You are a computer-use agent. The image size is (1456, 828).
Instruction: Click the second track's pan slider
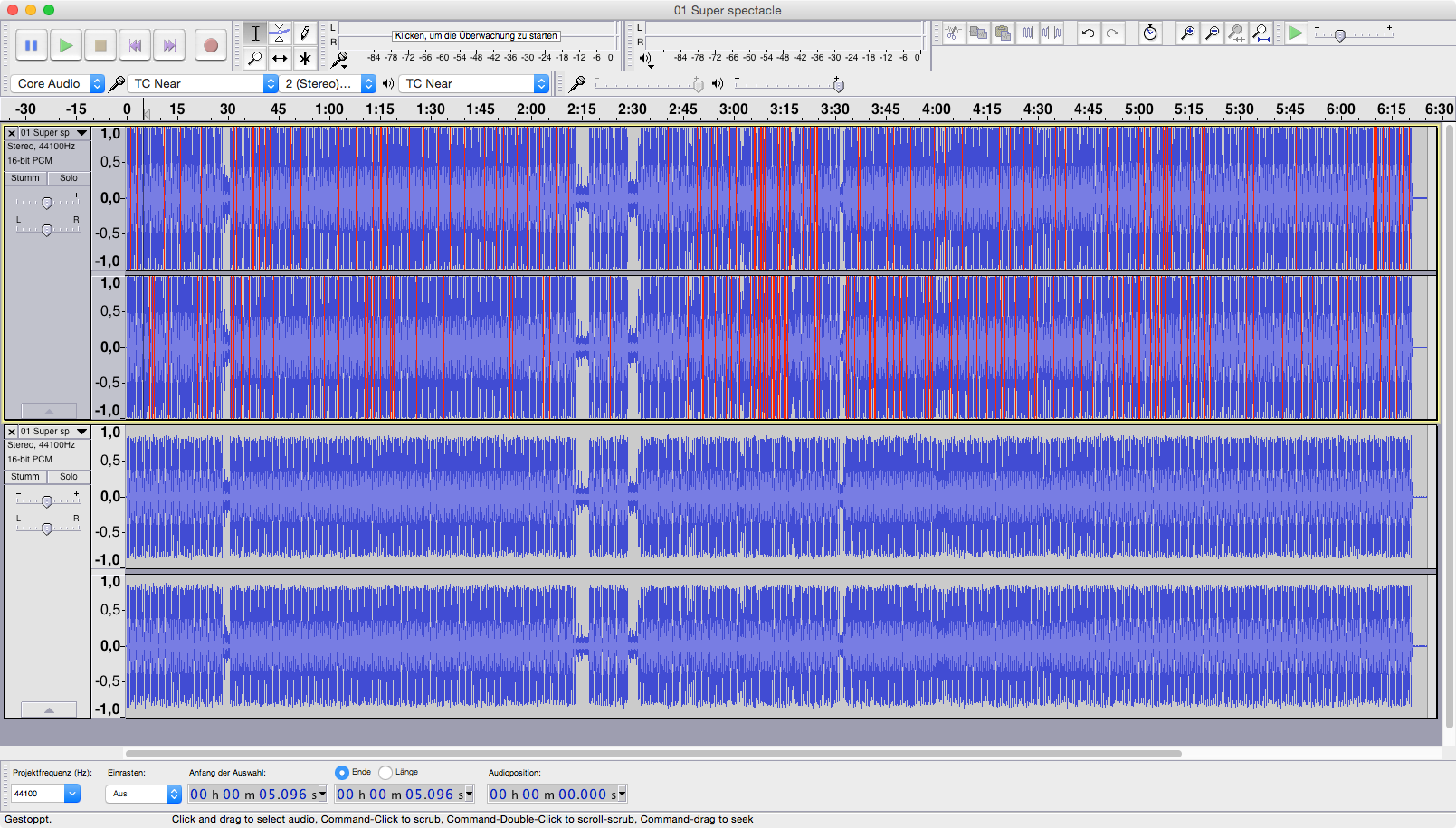(47, 528)
